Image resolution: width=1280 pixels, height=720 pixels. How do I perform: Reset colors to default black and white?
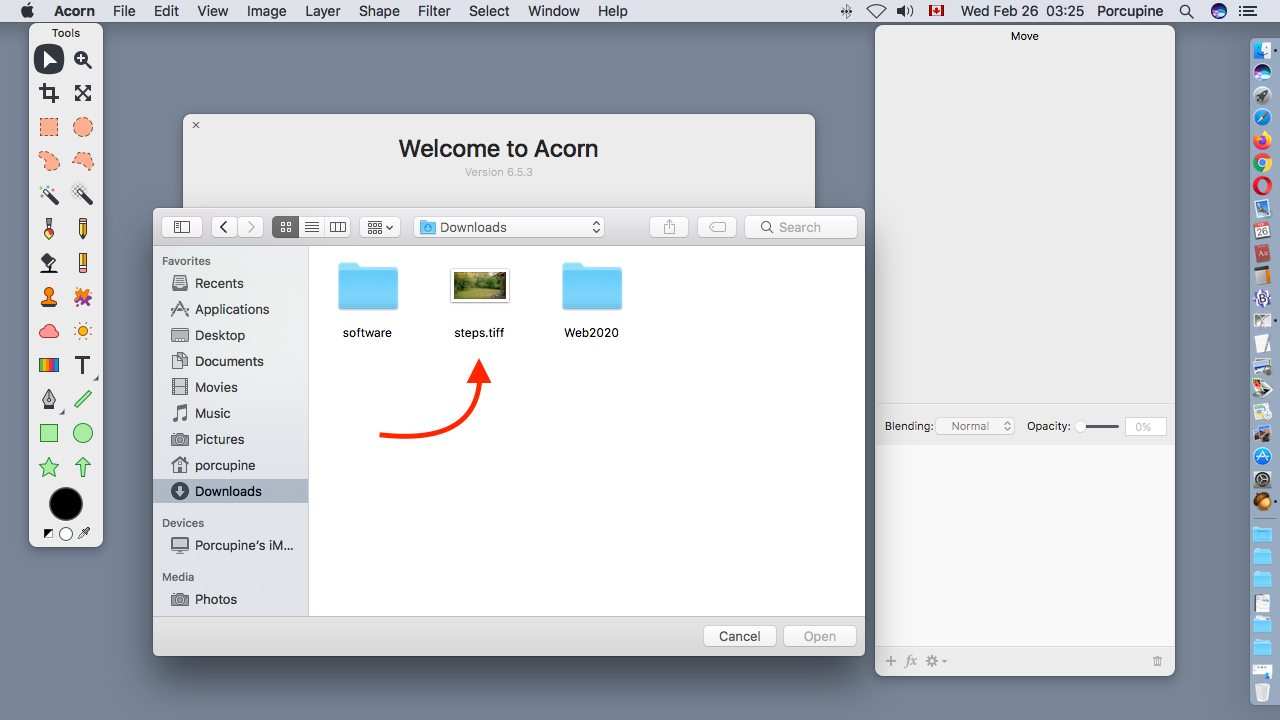point(48,534)
